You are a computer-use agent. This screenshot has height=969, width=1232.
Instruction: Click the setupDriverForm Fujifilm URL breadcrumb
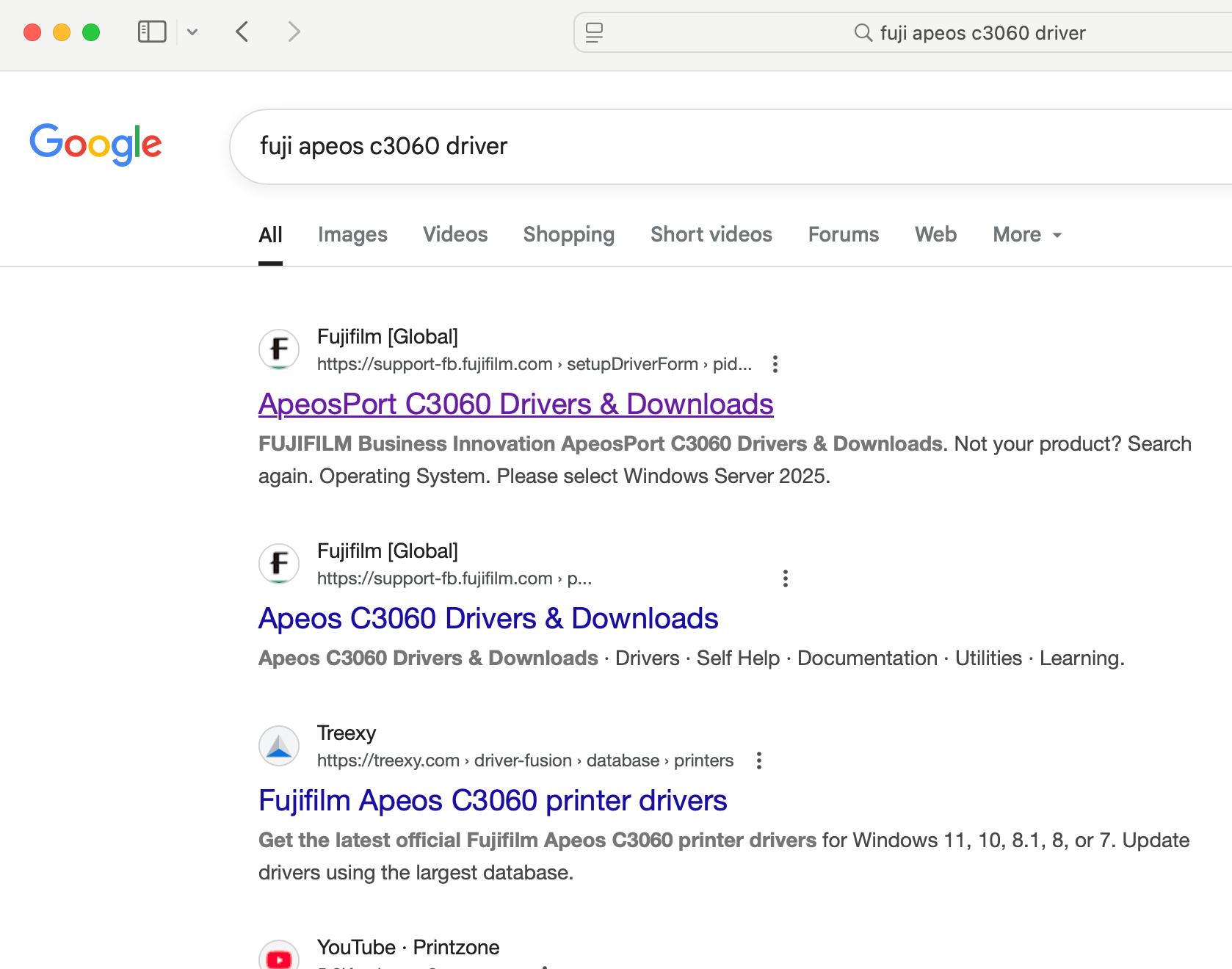point(535,364)
